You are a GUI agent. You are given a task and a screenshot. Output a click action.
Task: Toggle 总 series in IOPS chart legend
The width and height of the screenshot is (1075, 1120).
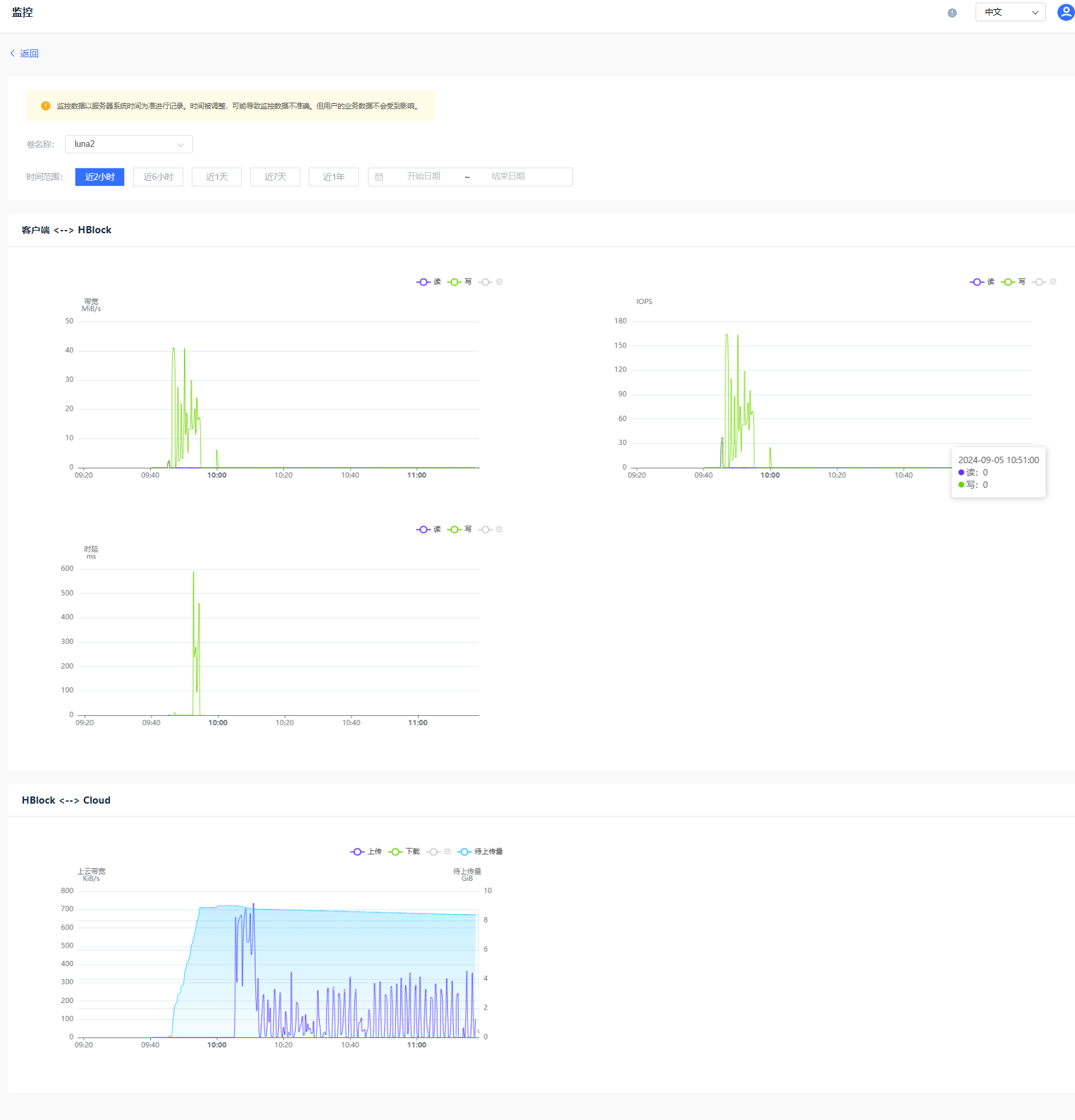[1044, 282]
